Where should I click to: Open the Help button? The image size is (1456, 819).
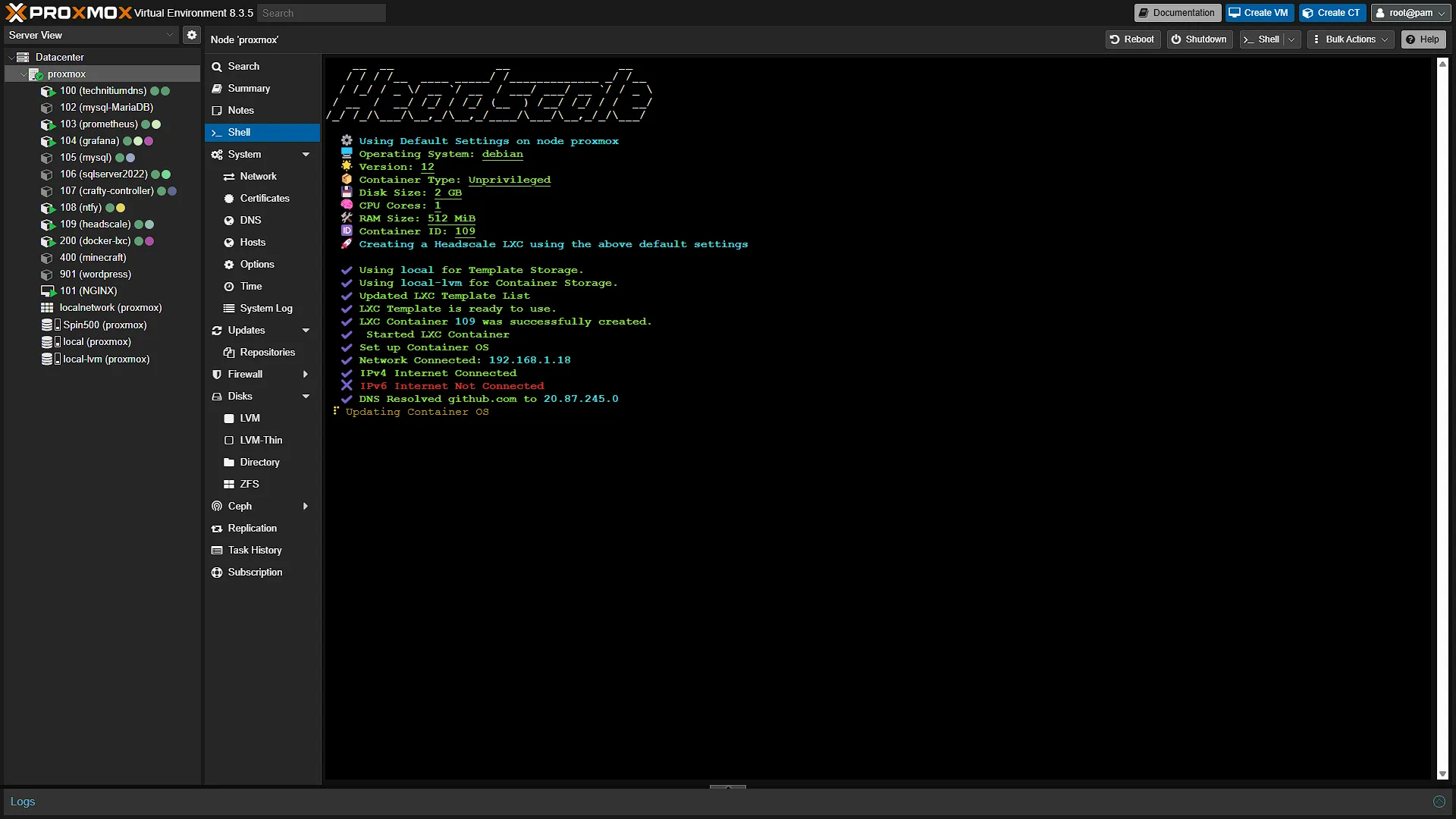pos(1423,39)
